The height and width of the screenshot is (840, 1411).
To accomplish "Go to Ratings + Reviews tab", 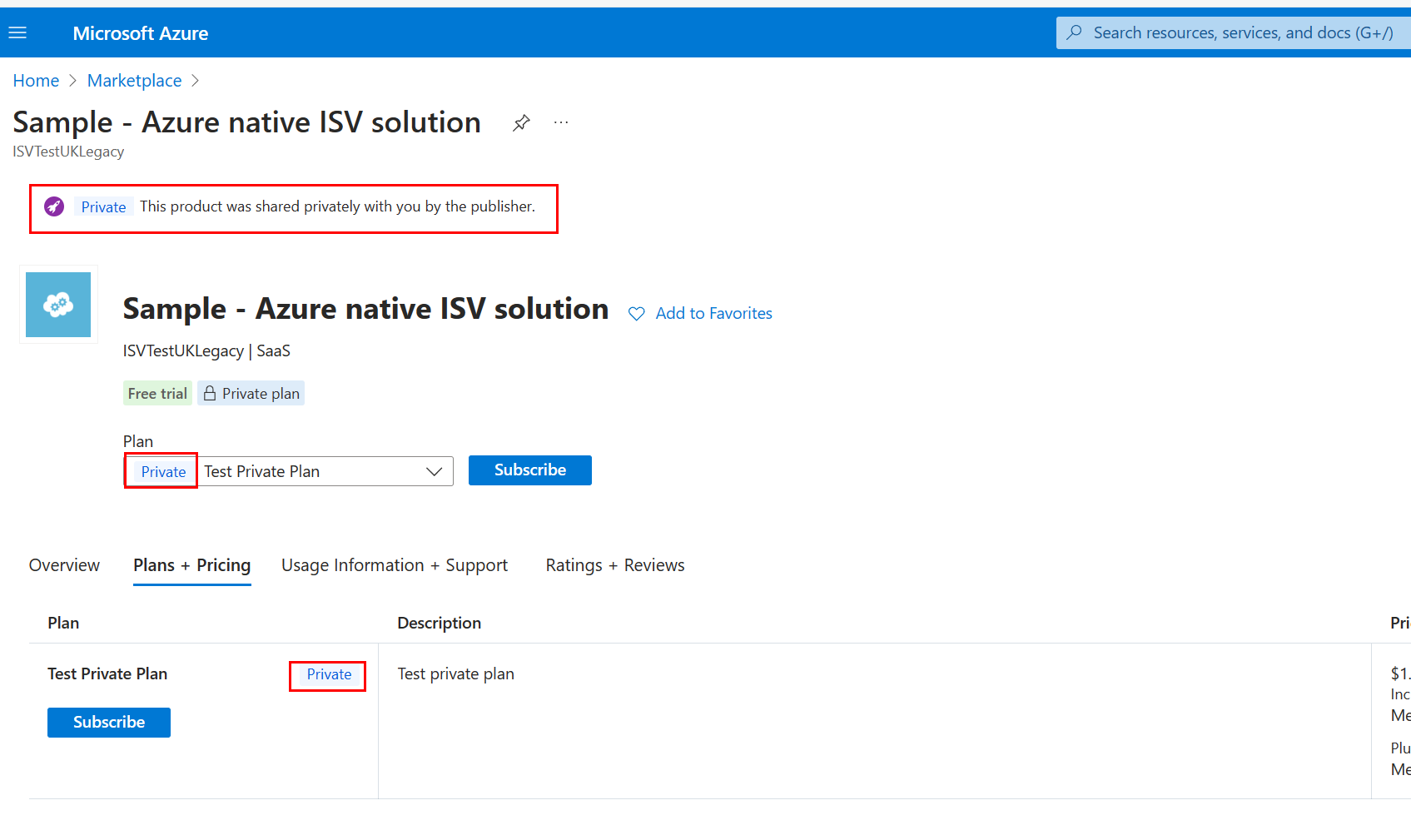I will coord(614,565).
